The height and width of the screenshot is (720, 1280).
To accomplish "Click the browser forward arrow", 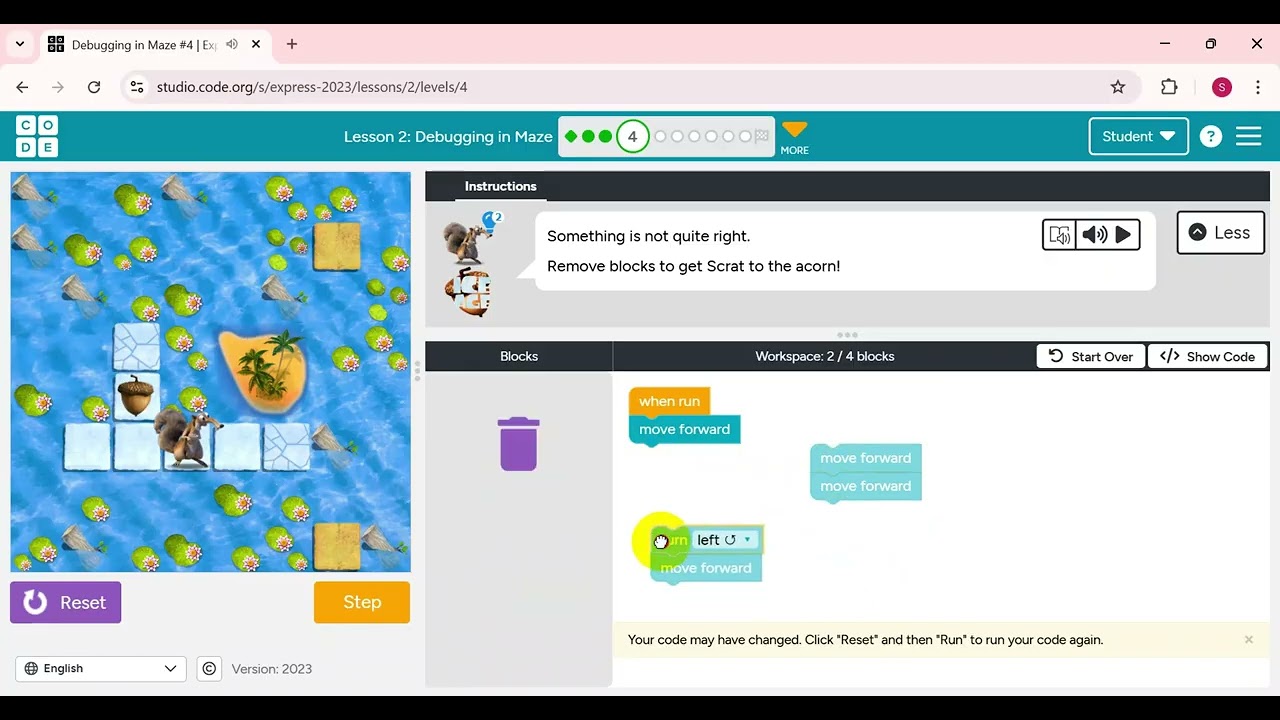I will tap(58, 87).
